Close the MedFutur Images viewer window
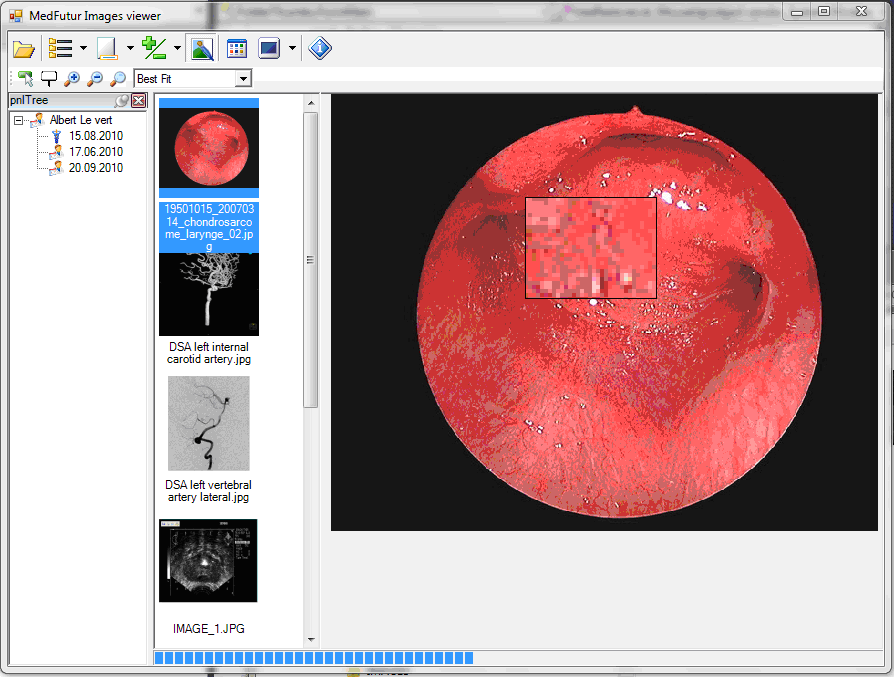This screenshot has width=894, height=677. click(861, 11)
